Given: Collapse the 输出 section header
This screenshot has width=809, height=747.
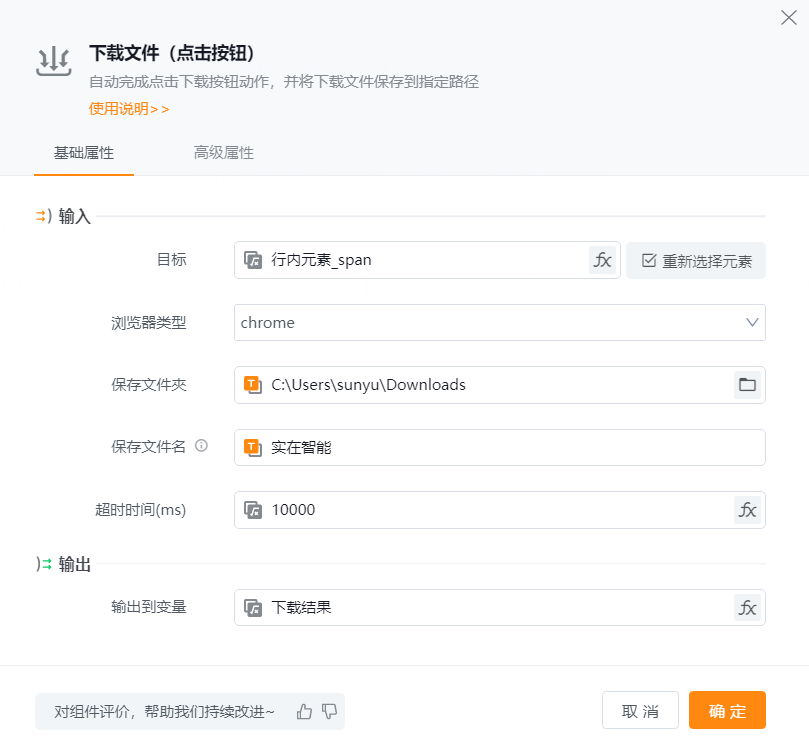Looking at the screenshot, I should (64, 565).
